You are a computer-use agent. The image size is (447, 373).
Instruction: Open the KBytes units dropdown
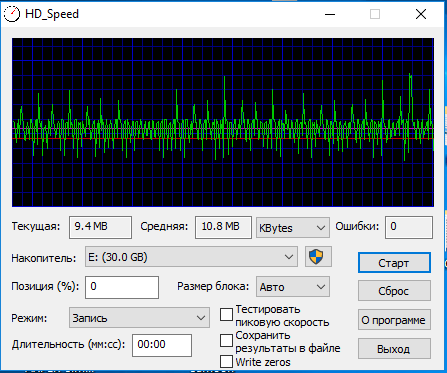click(293, 228)
